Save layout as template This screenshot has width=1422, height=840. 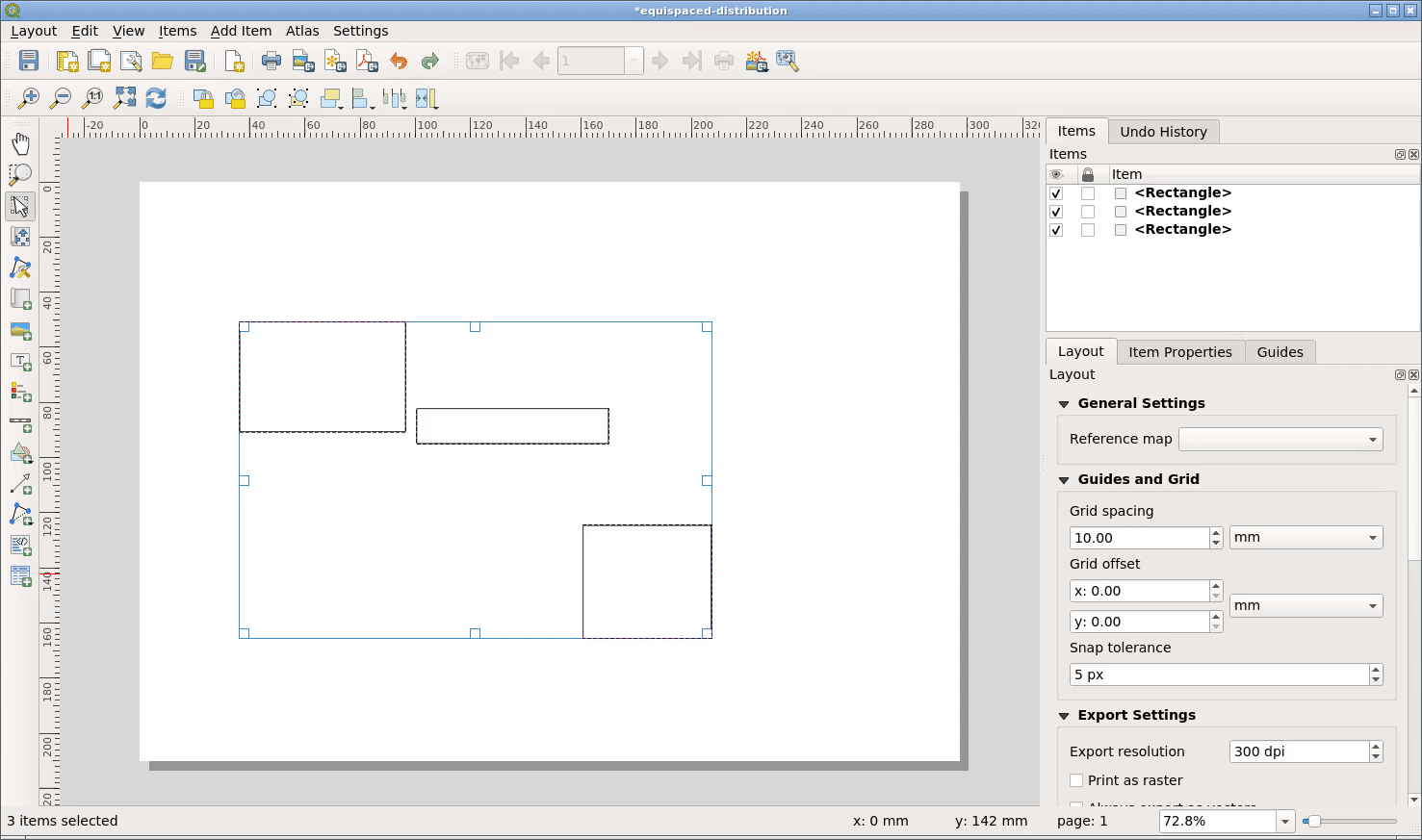[194, 61]
